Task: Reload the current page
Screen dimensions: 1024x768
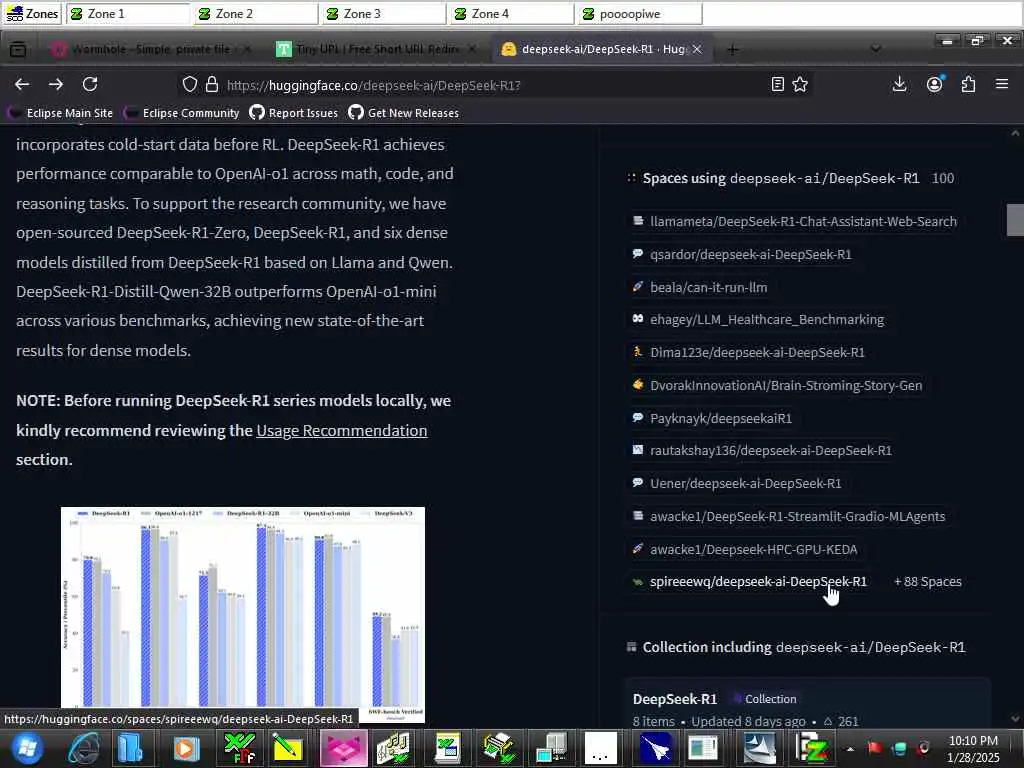Action: pos(90,84)
